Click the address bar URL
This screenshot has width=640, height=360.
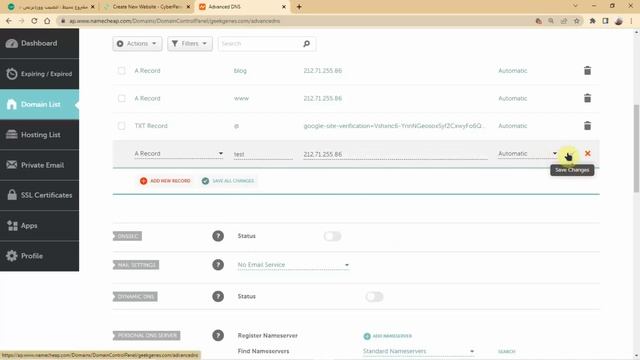174,21
